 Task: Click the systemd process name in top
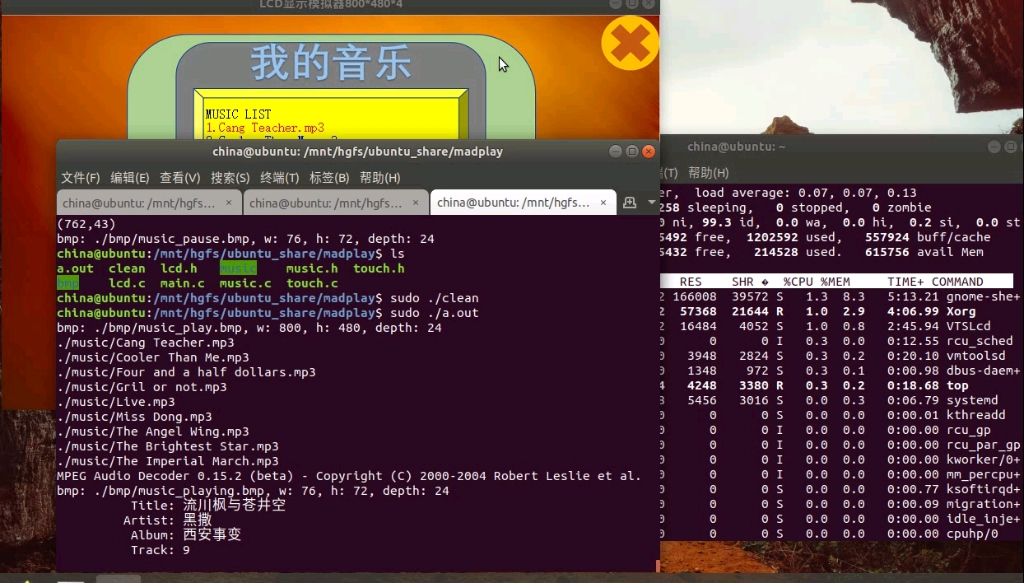click(x=972, y=401)
